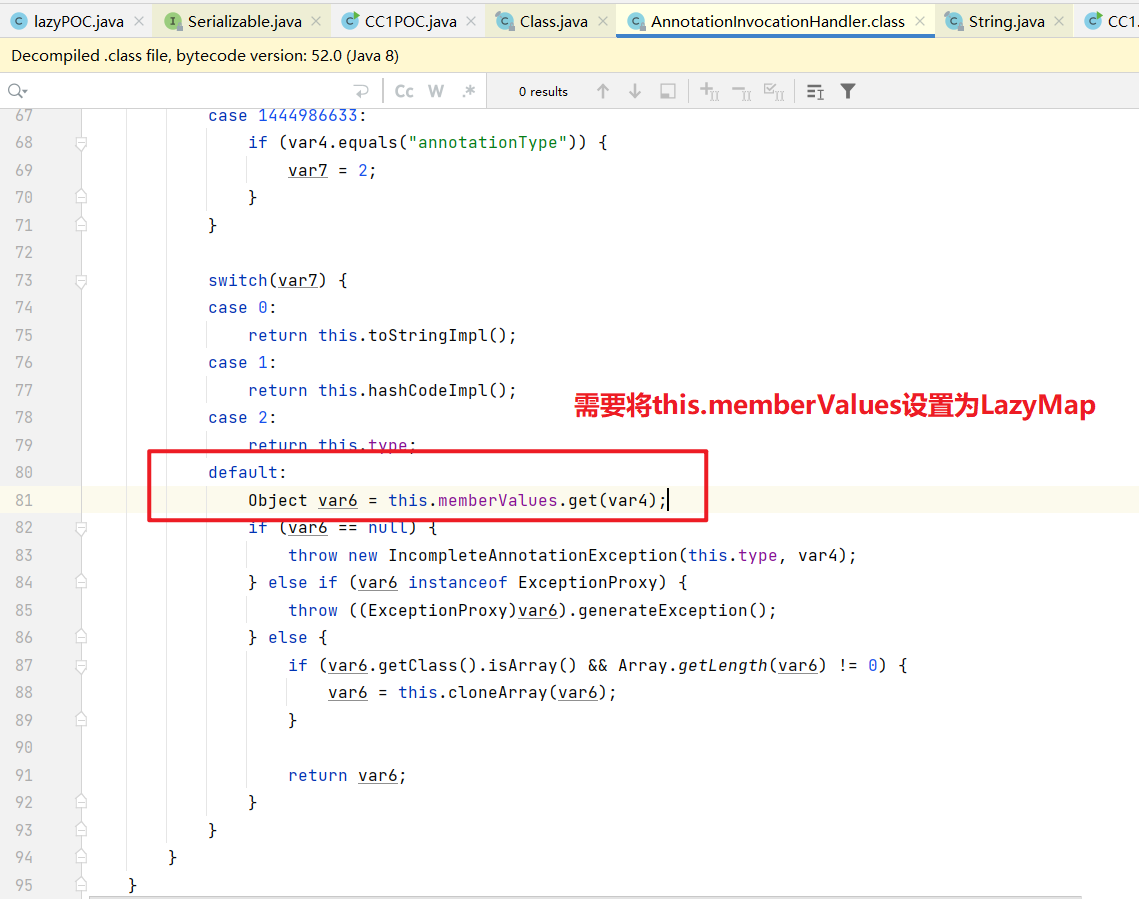The height and width of the screenshot is (899, 1139).
Task: Enable regex search mode (.*)
Action: point(468,90)
